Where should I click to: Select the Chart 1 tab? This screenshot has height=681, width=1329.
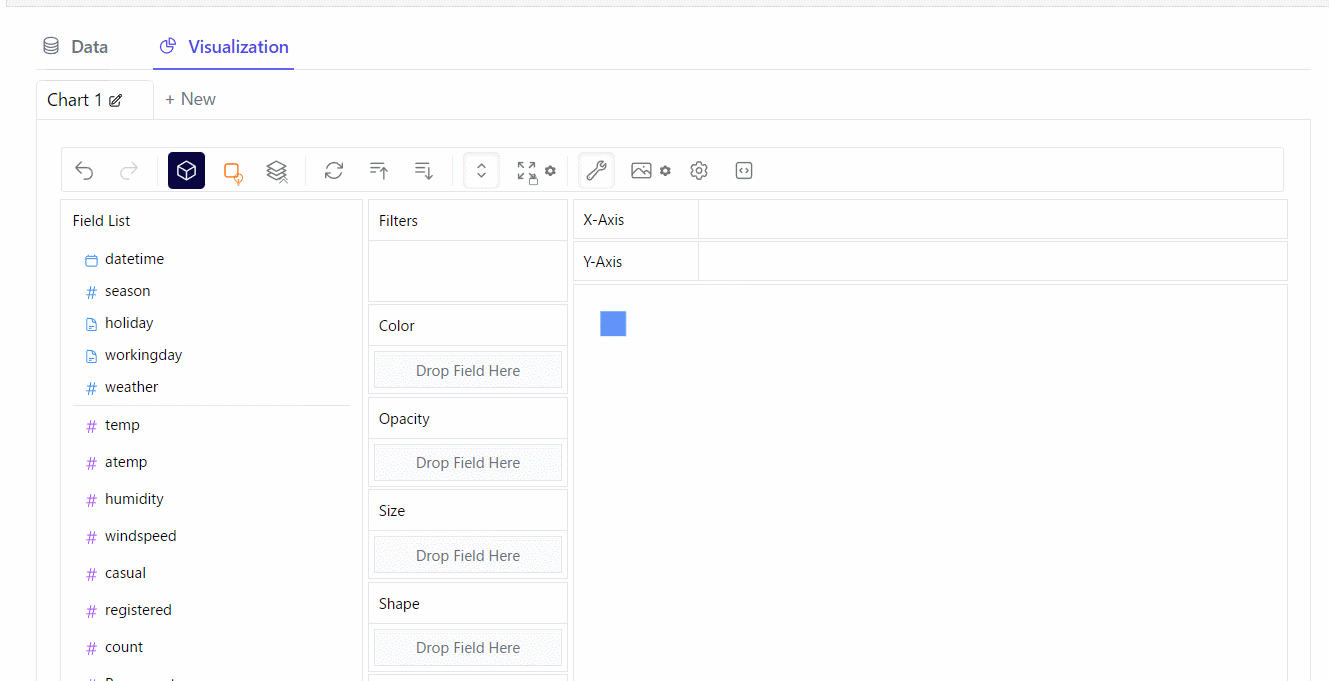tap(75, 100)
